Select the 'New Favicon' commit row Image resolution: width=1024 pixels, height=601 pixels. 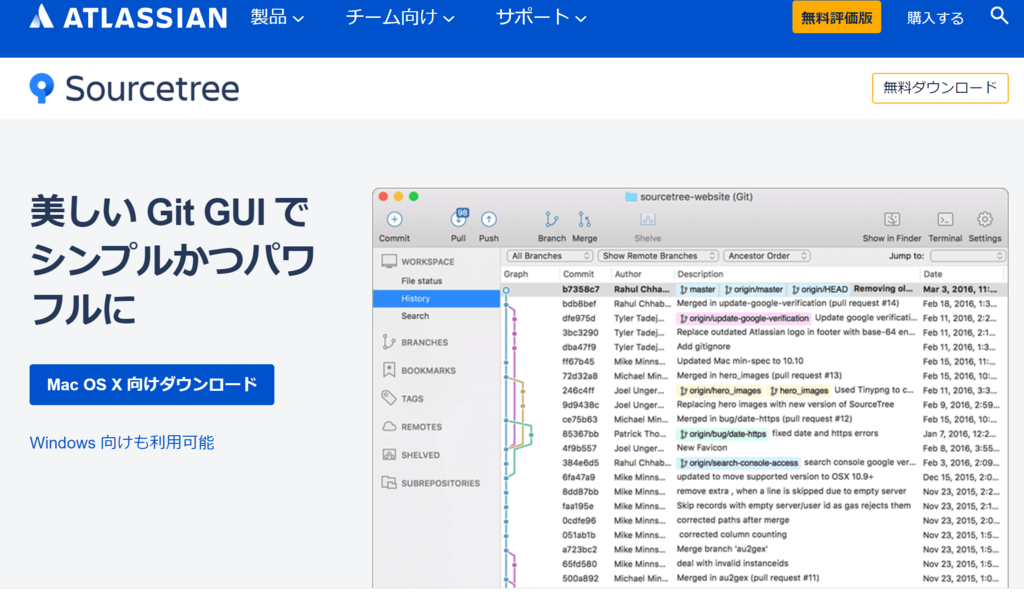point(754,448)
